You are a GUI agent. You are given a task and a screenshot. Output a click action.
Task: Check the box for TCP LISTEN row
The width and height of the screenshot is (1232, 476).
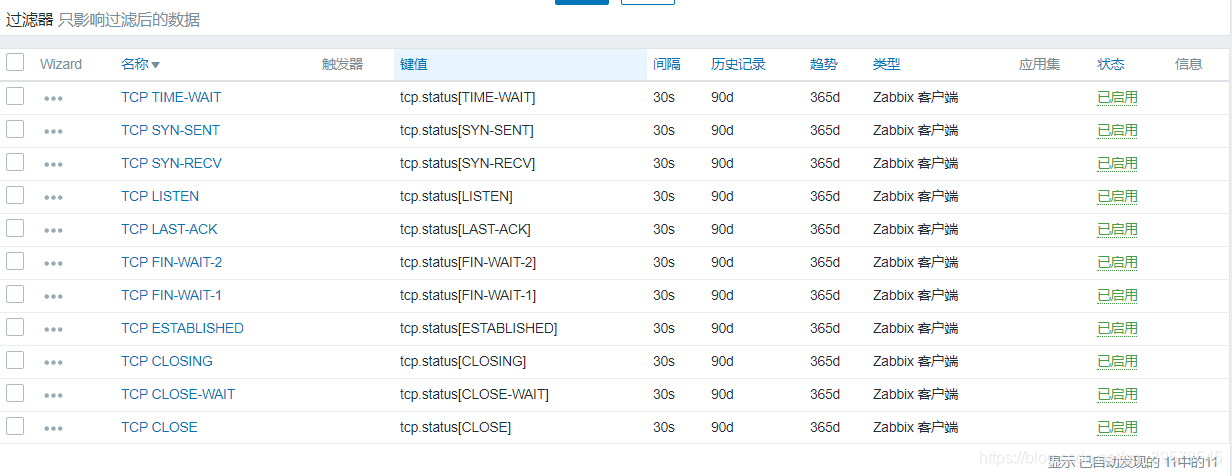point(15,195)
